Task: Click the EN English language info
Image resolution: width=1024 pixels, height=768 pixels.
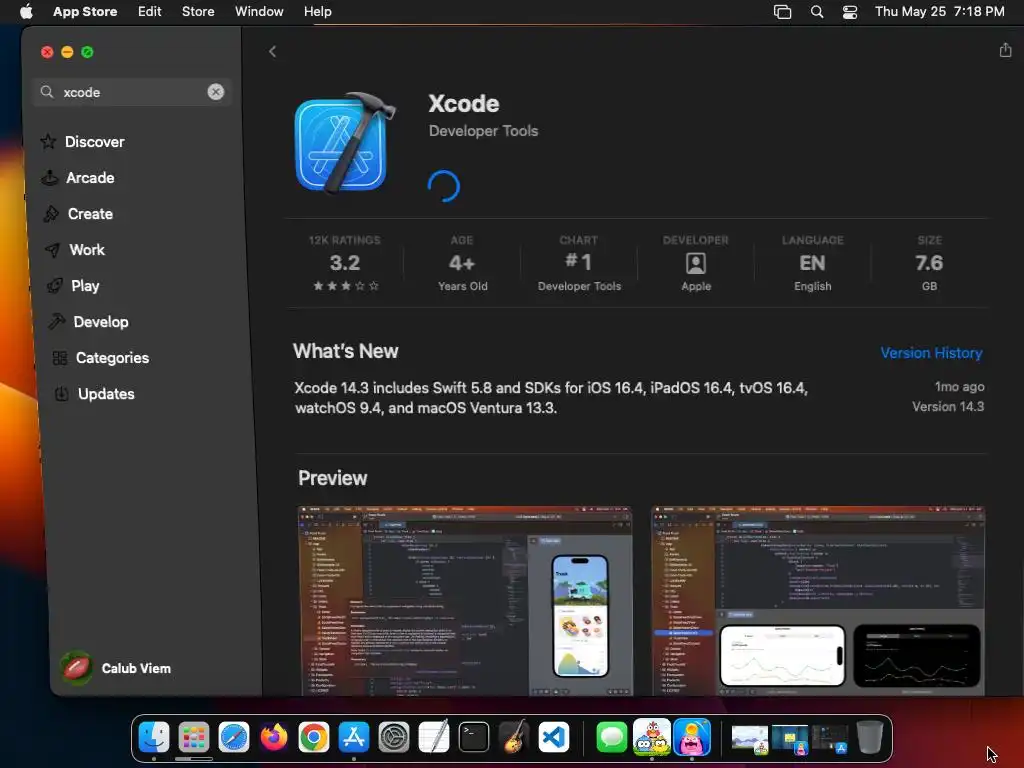Action: 812,264
